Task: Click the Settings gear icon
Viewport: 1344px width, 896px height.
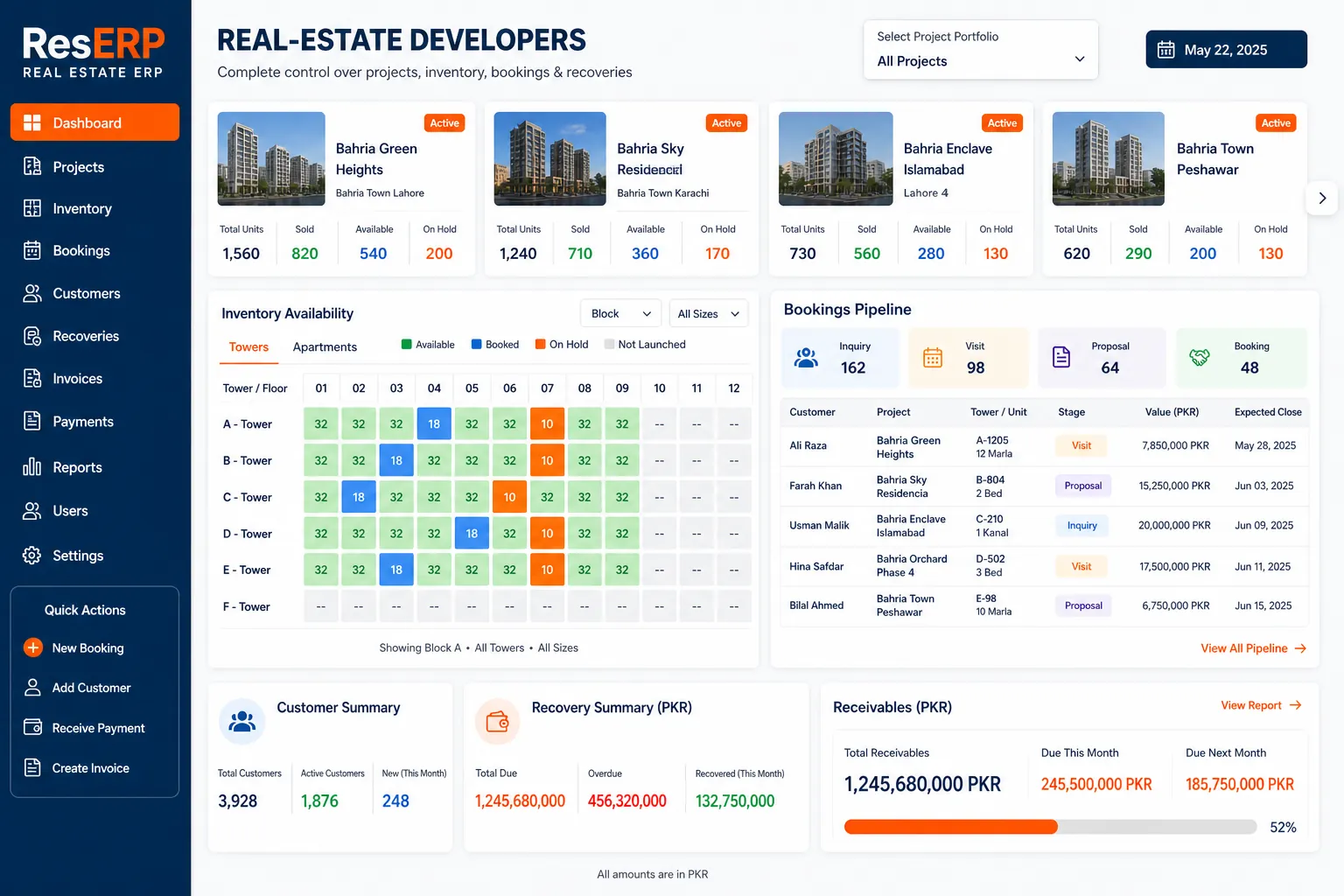Action: click(32, 556)
